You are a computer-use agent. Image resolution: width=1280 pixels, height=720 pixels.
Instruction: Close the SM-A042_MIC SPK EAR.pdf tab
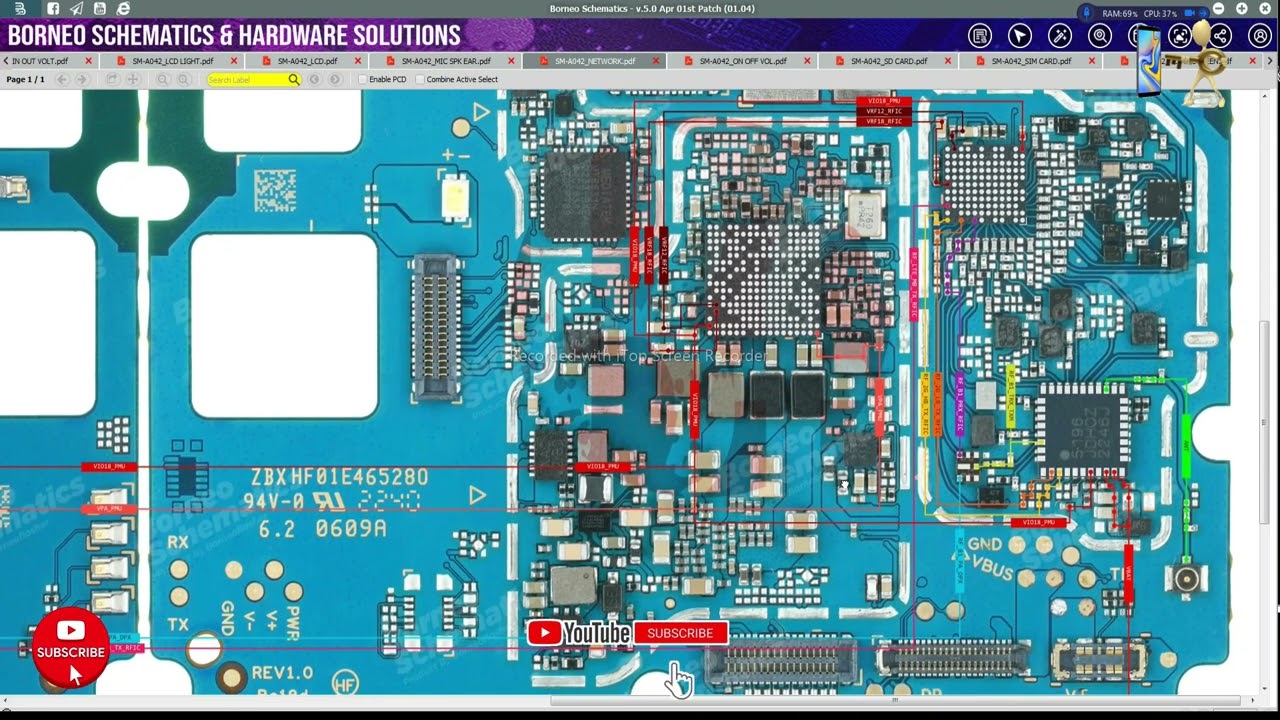512,61
